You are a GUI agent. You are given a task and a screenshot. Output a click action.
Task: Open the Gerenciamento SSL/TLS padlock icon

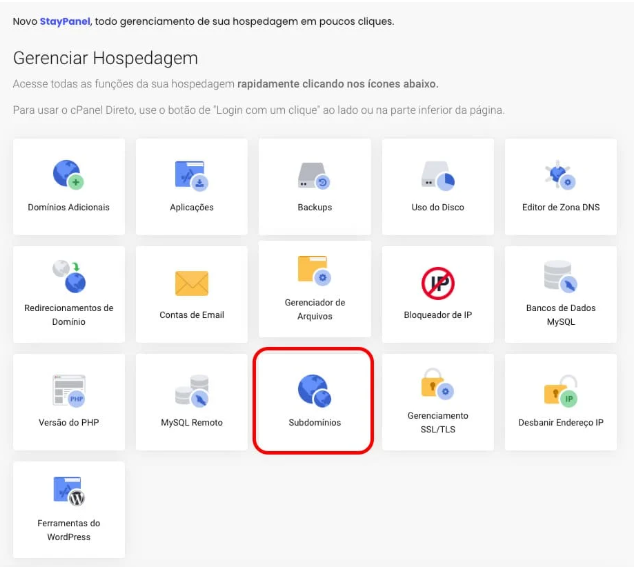[437, 384]
